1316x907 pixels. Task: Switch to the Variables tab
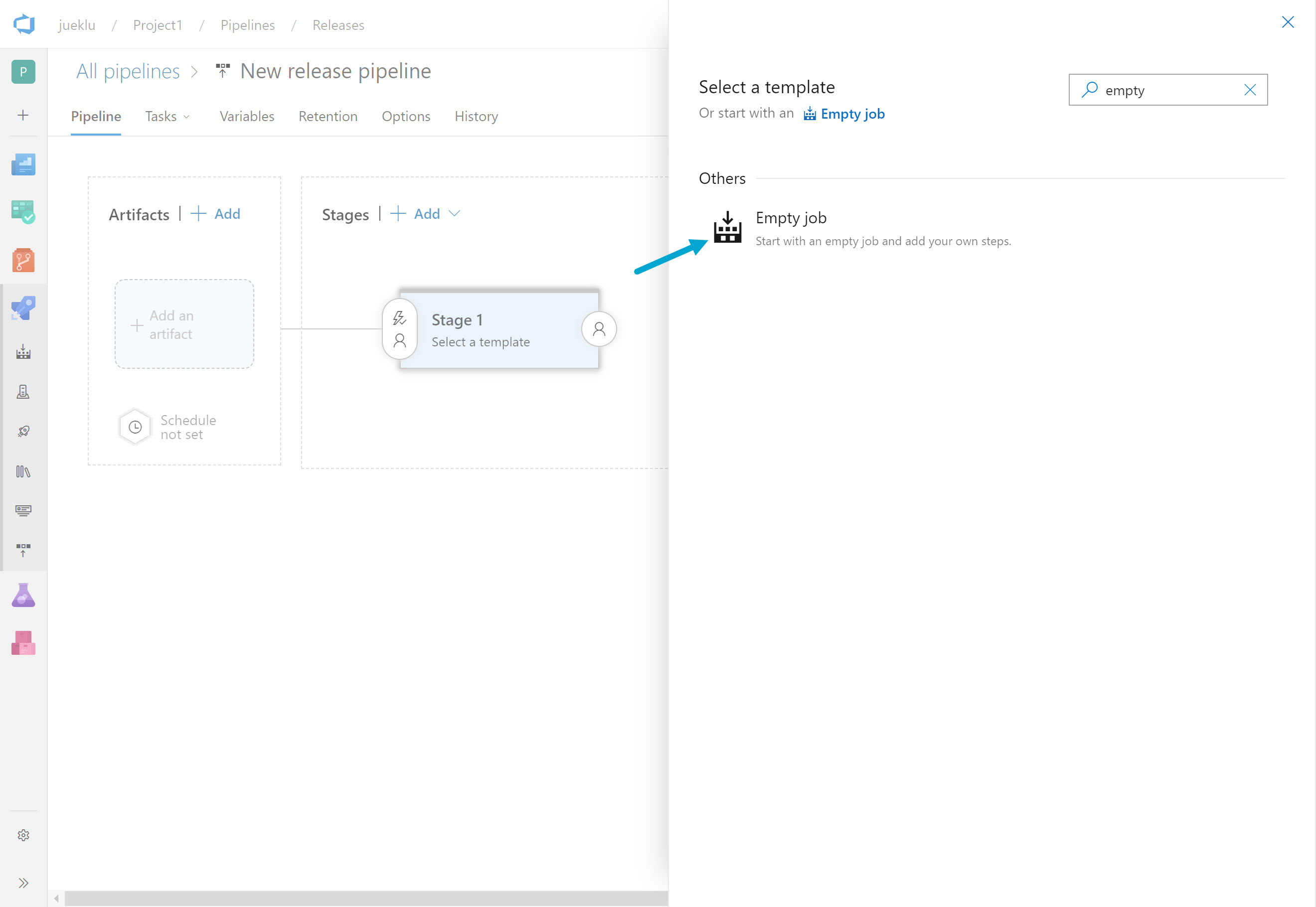click(247, 117)
